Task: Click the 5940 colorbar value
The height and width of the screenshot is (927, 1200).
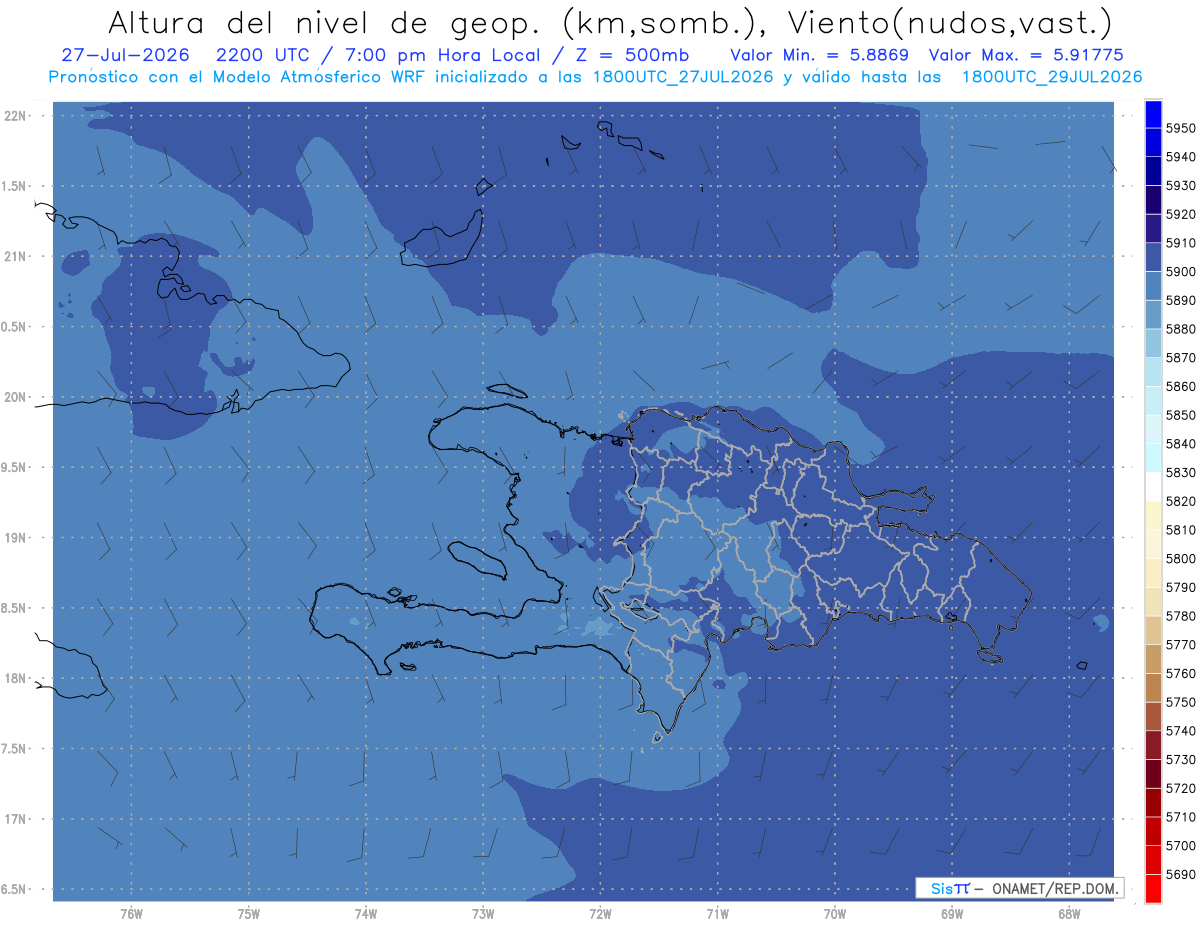Action: [1181, 157]
